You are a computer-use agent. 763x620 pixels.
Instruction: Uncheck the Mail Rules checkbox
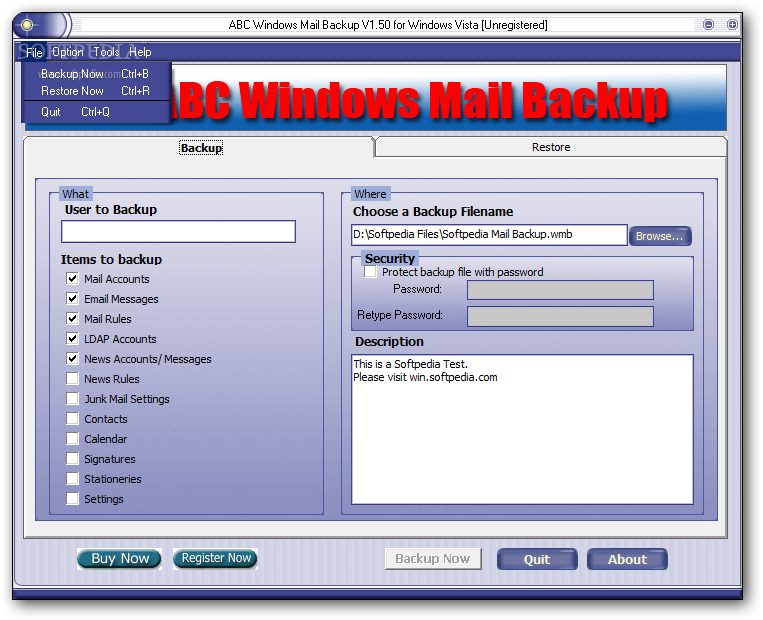click(x=73, y=319)
